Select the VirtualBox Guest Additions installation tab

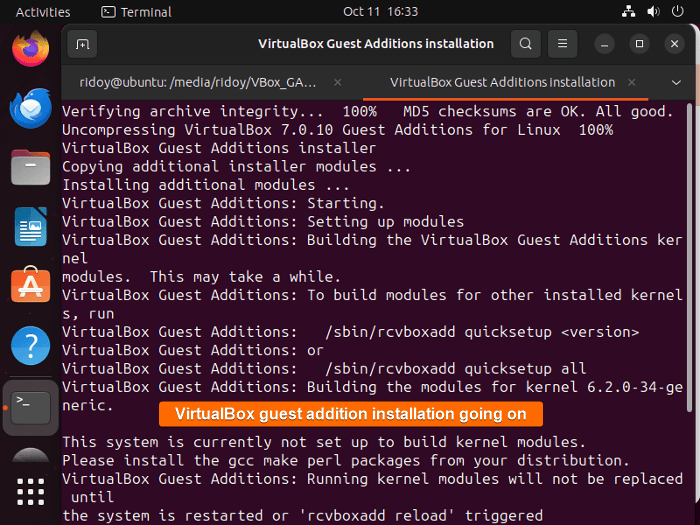(x=505, y=82)
